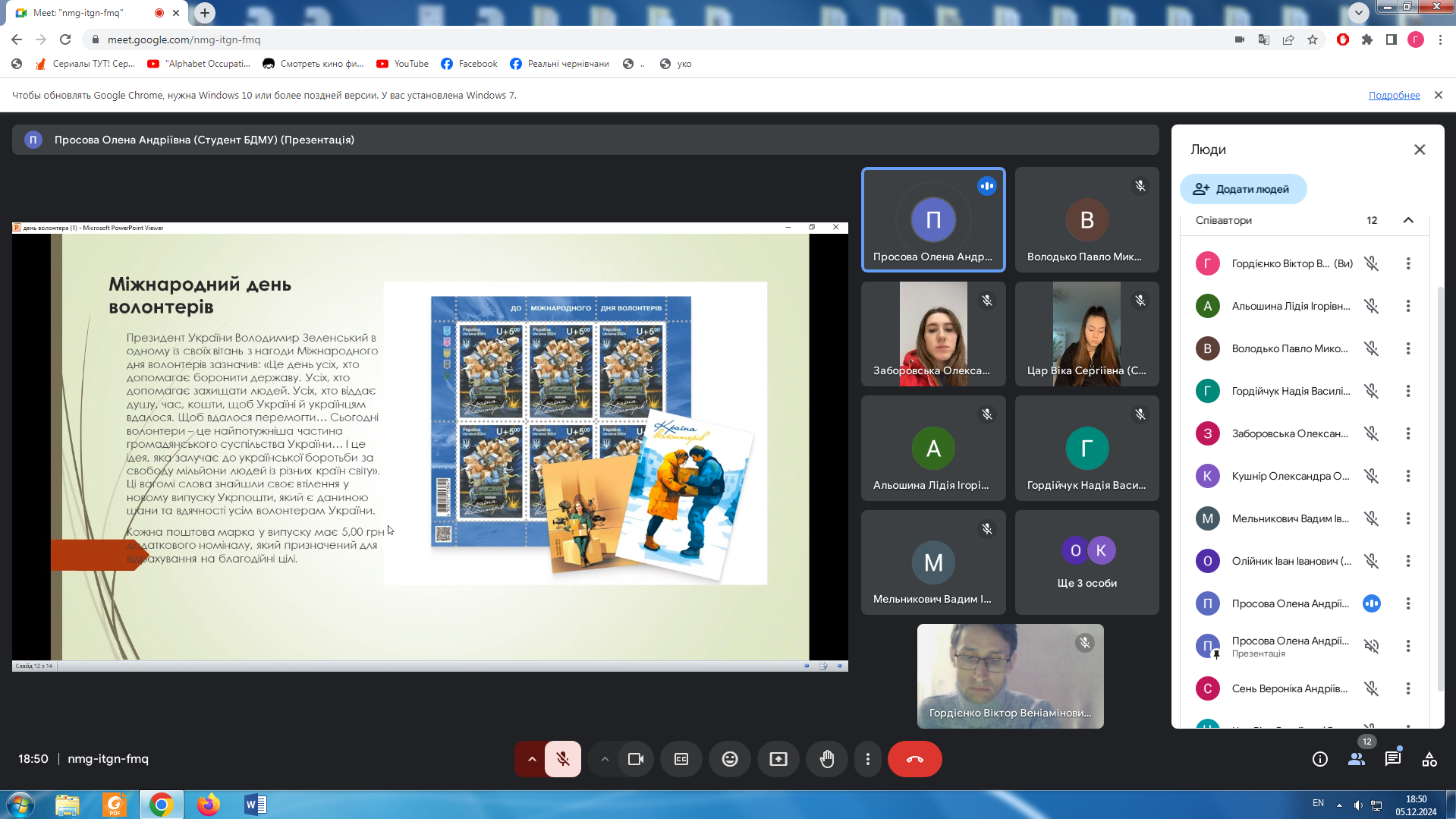Click the Подробнее link in Chrome notice
1456x819 pixels.
coord(1394,96)
